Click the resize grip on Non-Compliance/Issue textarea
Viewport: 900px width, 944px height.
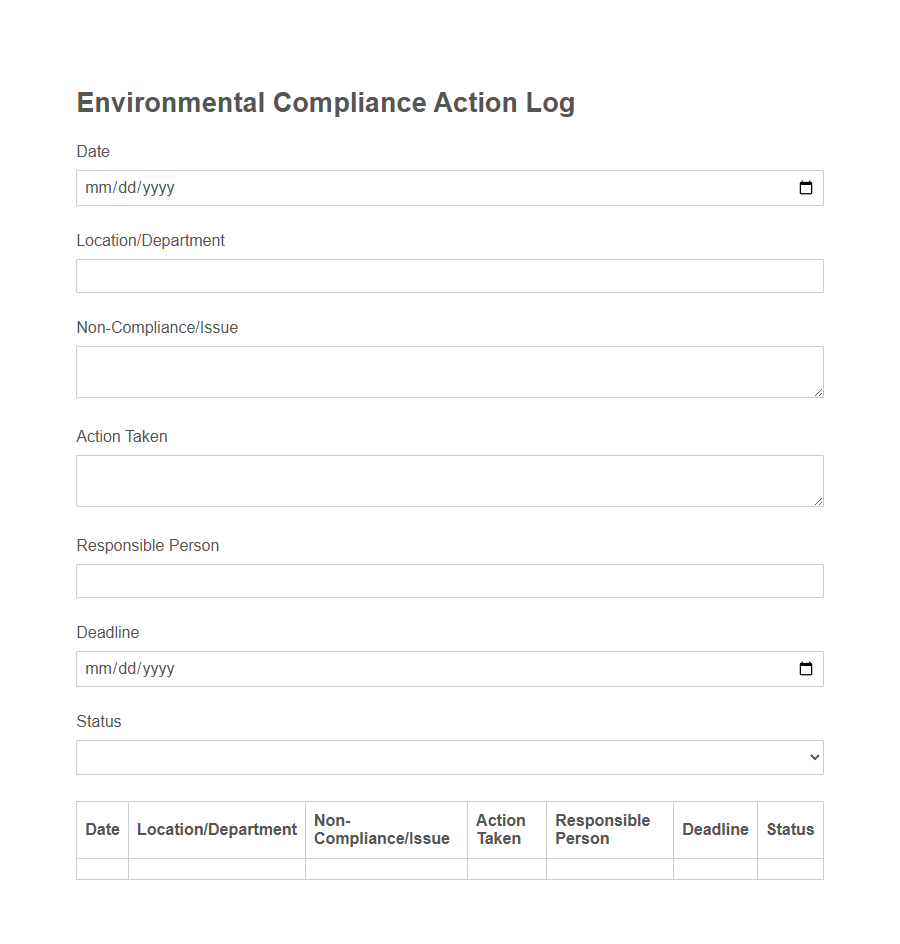pyautogui.click(x=818, y=393)
